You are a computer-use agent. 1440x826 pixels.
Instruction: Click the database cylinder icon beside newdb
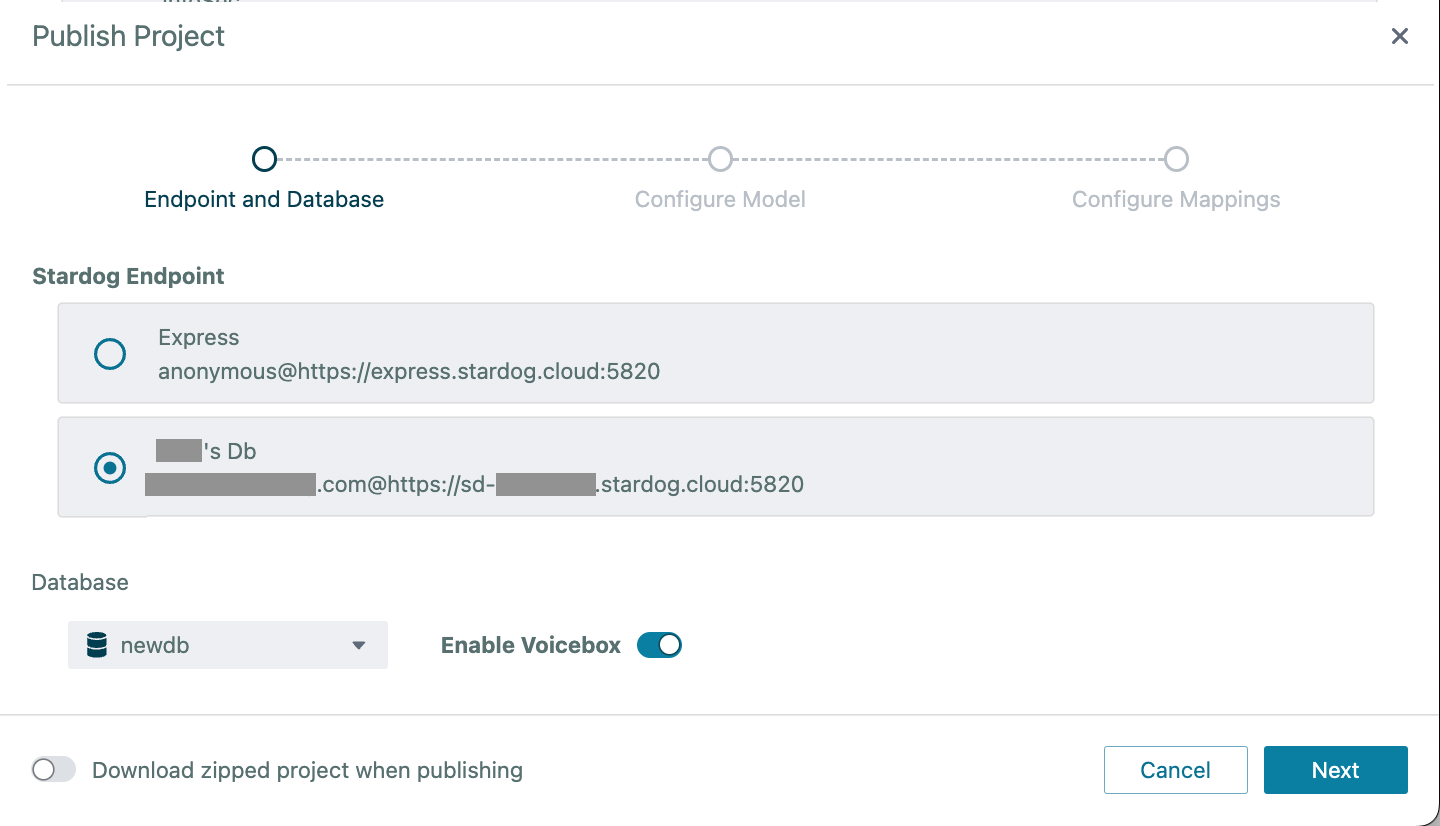97,646
